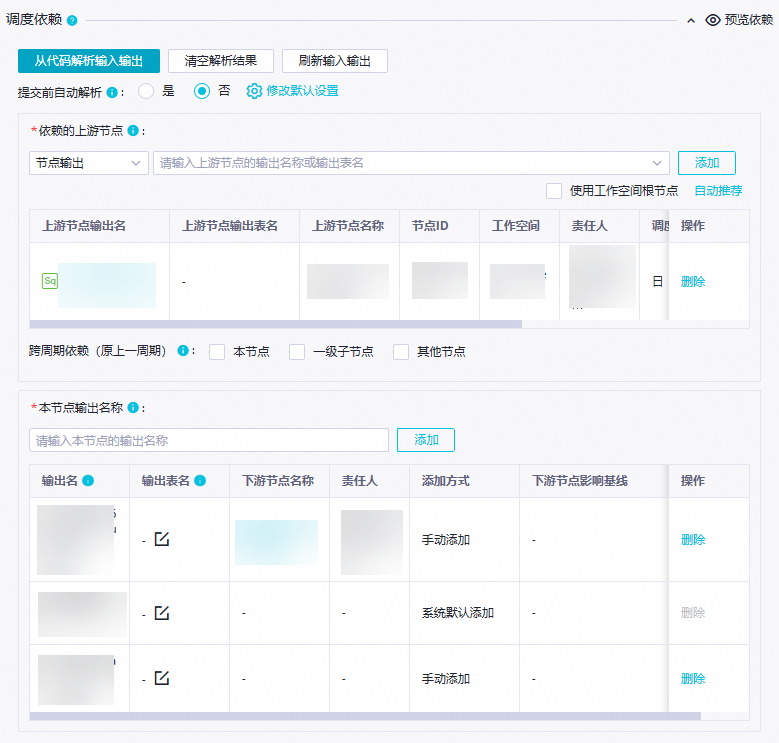Click info icon beside 本节点输出名称
The image size is (779, 743).
(133, 408)
